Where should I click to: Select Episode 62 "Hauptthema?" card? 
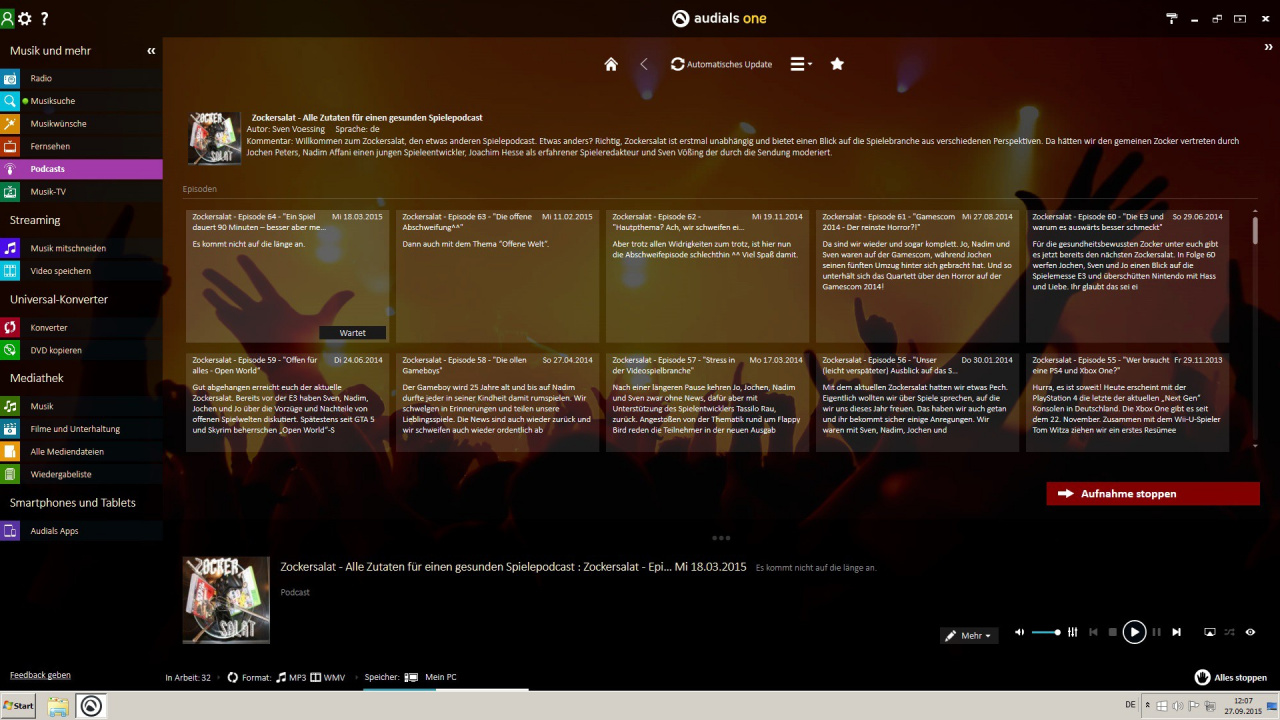coord(708,276)
